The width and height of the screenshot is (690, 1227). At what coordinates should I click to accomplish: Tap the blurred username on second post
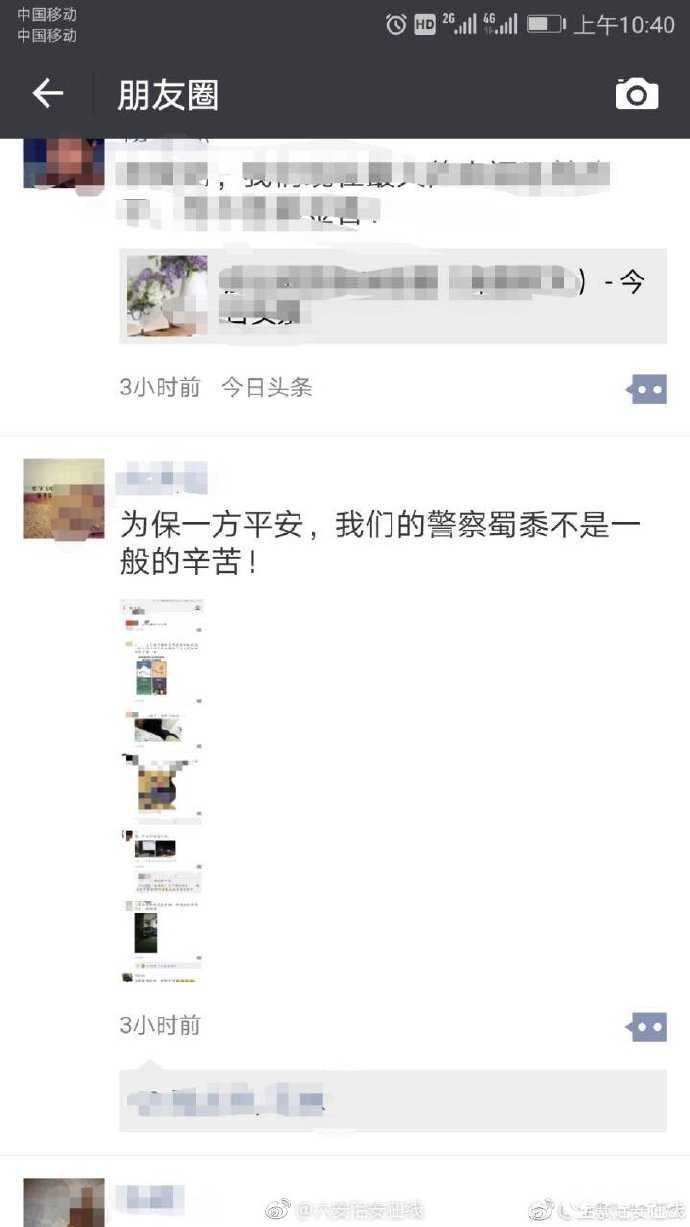(x=162, y=478)
